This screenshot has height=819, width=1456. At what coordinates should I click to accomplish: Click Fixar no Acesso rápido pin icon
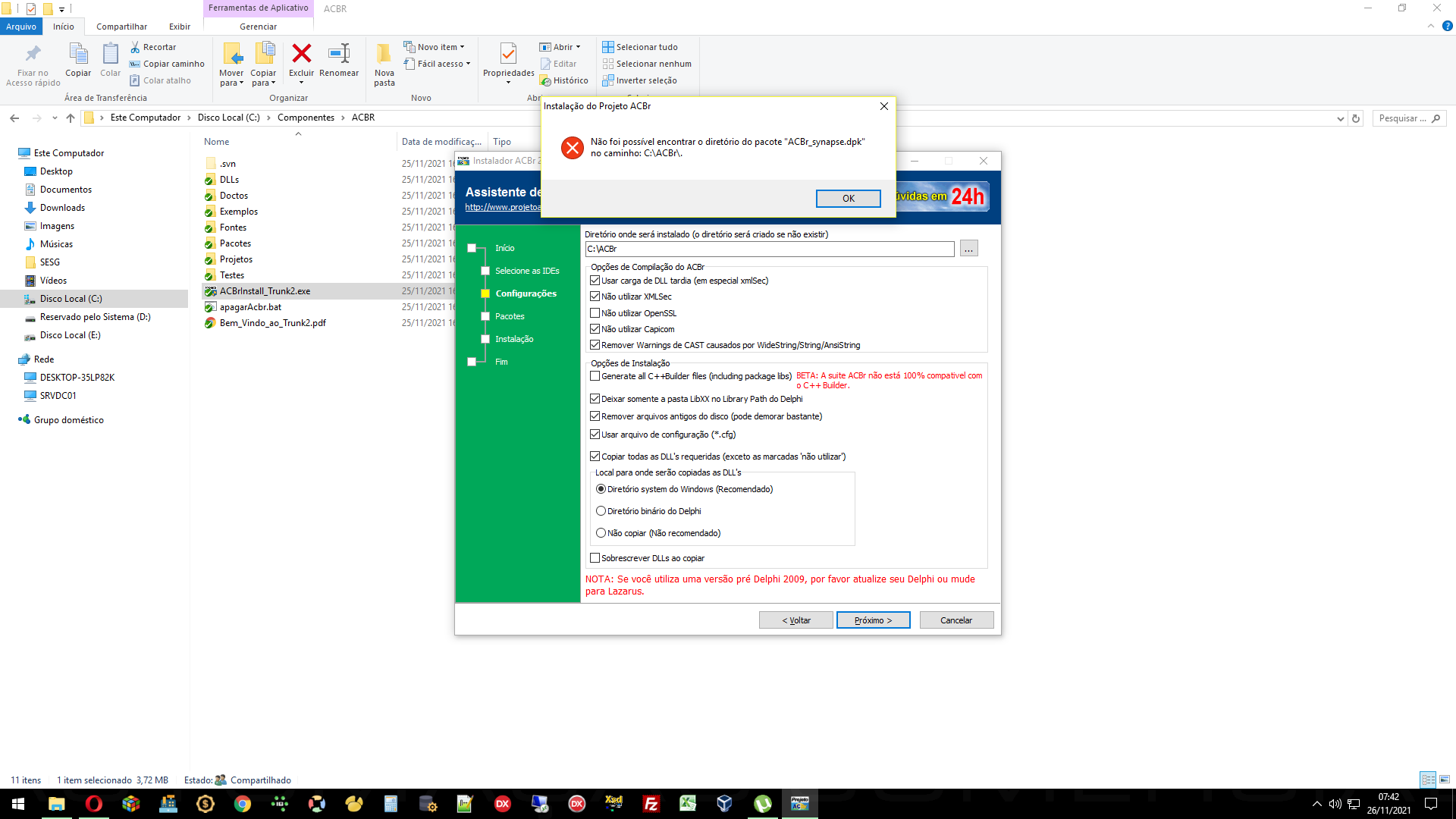click(x=33, y=53)
